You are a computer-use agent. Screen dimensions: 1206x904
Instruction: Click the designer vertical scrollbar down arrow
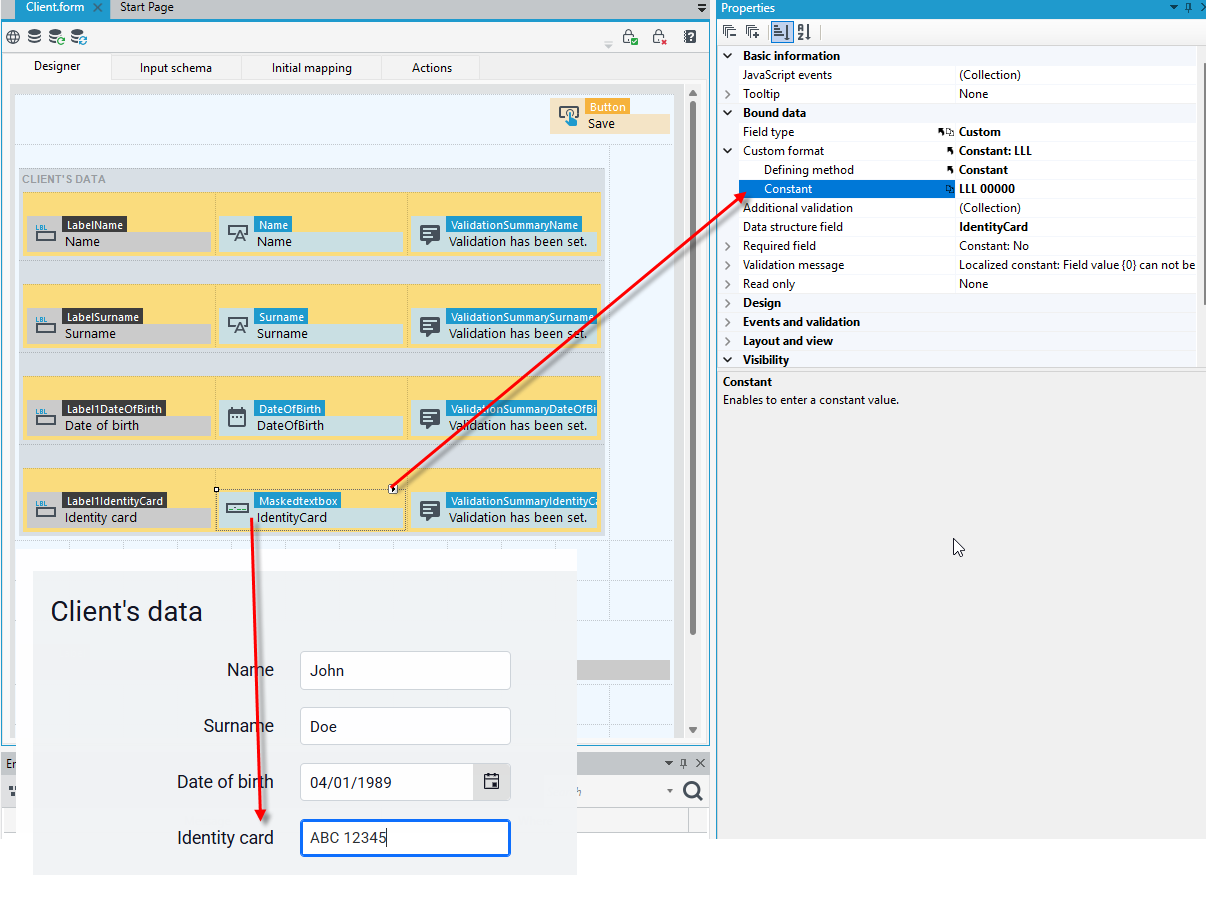coord(693,731)
